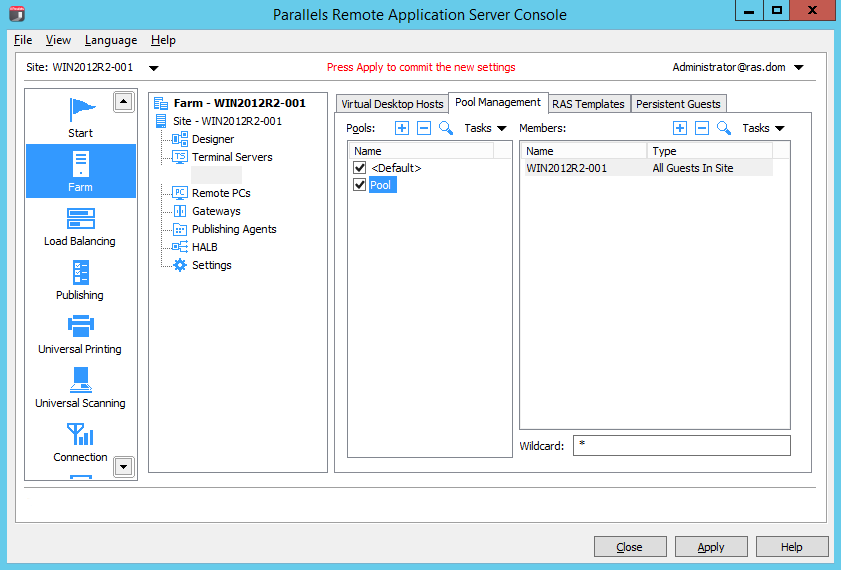Sort members by Name column header
Image resolution: width=841 pixels, height=570 pixels.
point(584,151)
